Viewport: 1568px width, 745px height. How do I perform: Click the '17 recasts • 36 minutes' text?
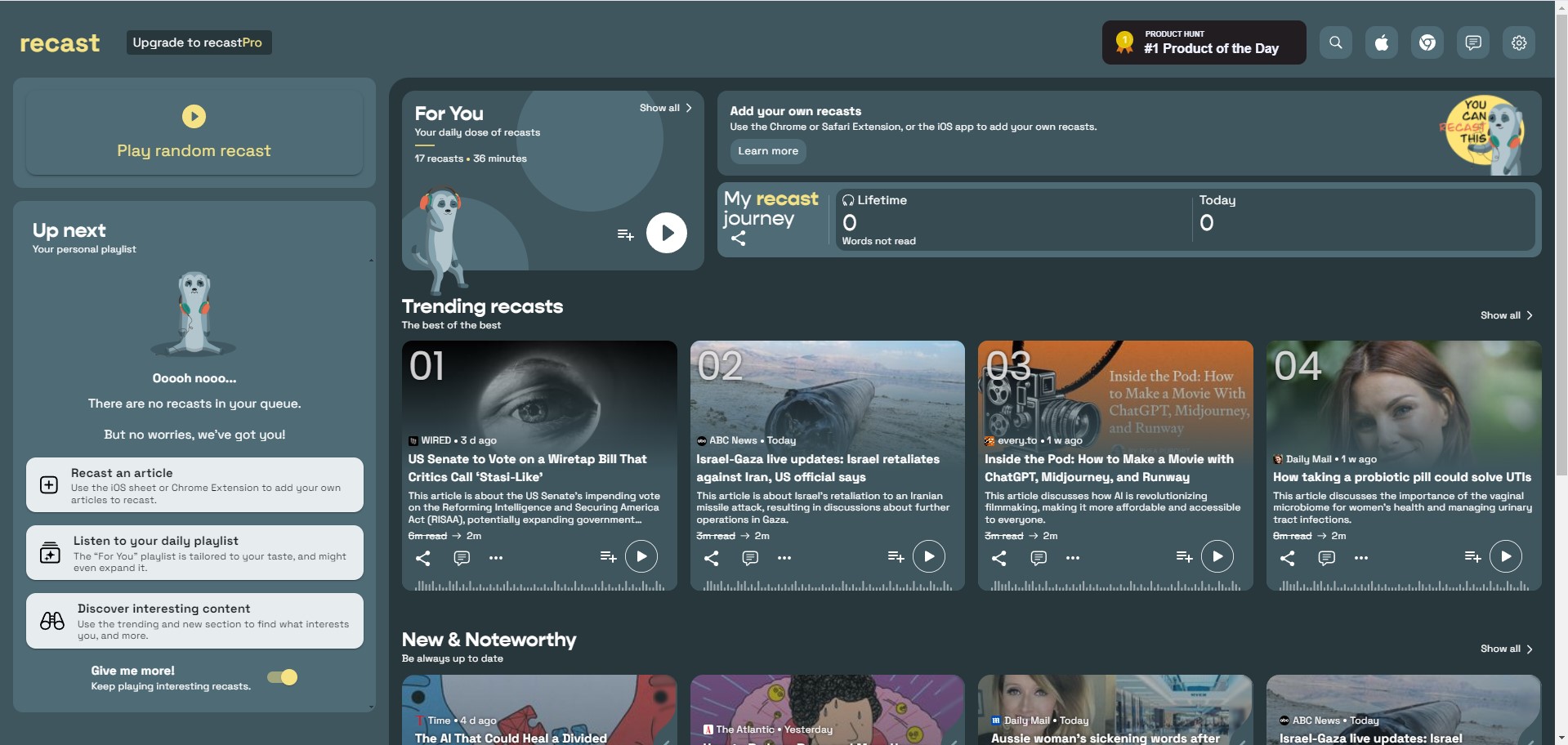tap(471, 158)
